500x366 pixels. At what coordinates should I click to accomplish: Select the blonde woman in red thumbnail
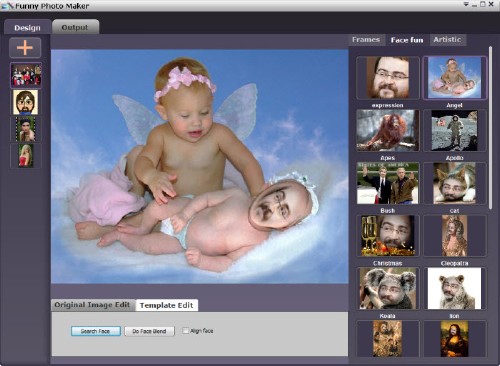pyautogui.click(x=26, y=156)
